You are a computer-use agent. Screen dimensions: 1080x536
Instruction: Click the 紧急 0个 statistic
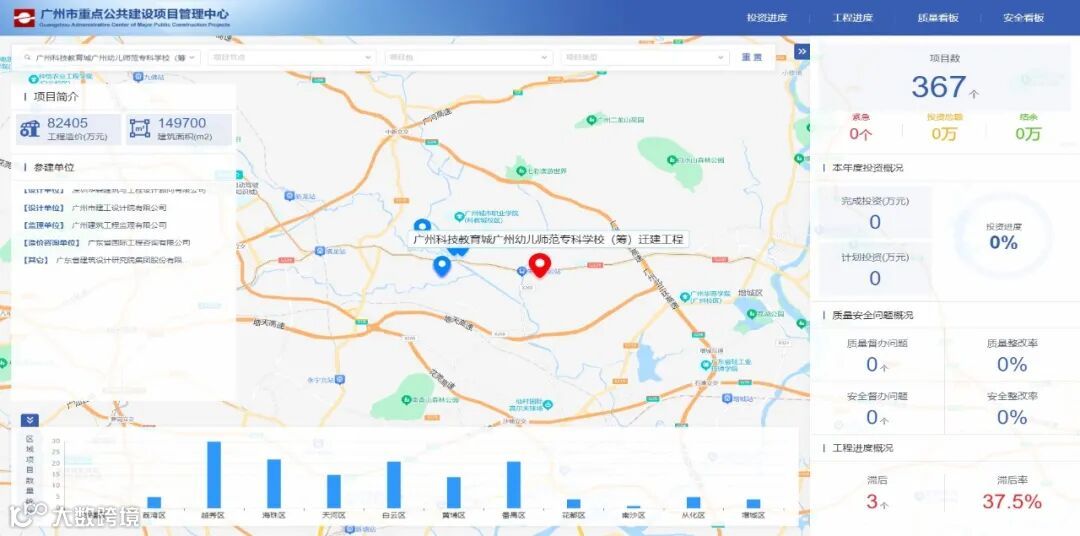click(860, 127)
